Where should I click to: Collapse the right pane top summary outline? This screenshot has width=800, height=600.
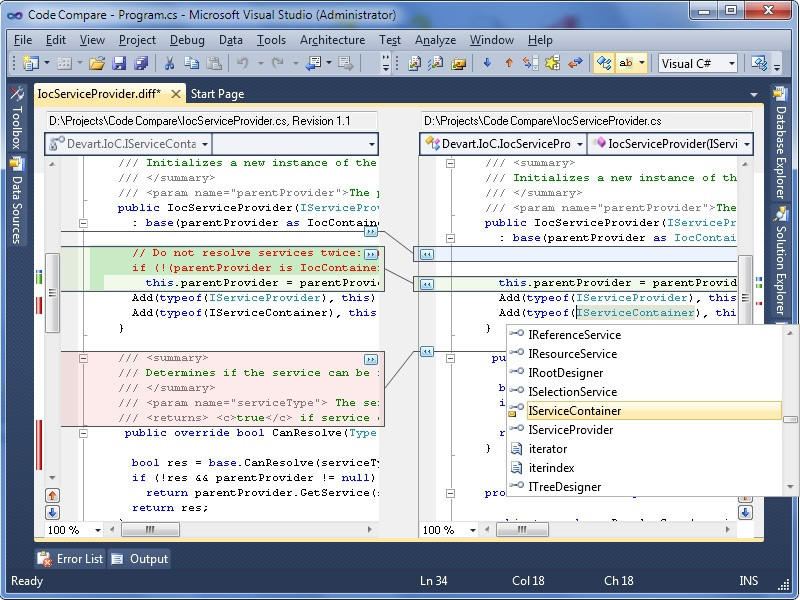pos(450,163)
